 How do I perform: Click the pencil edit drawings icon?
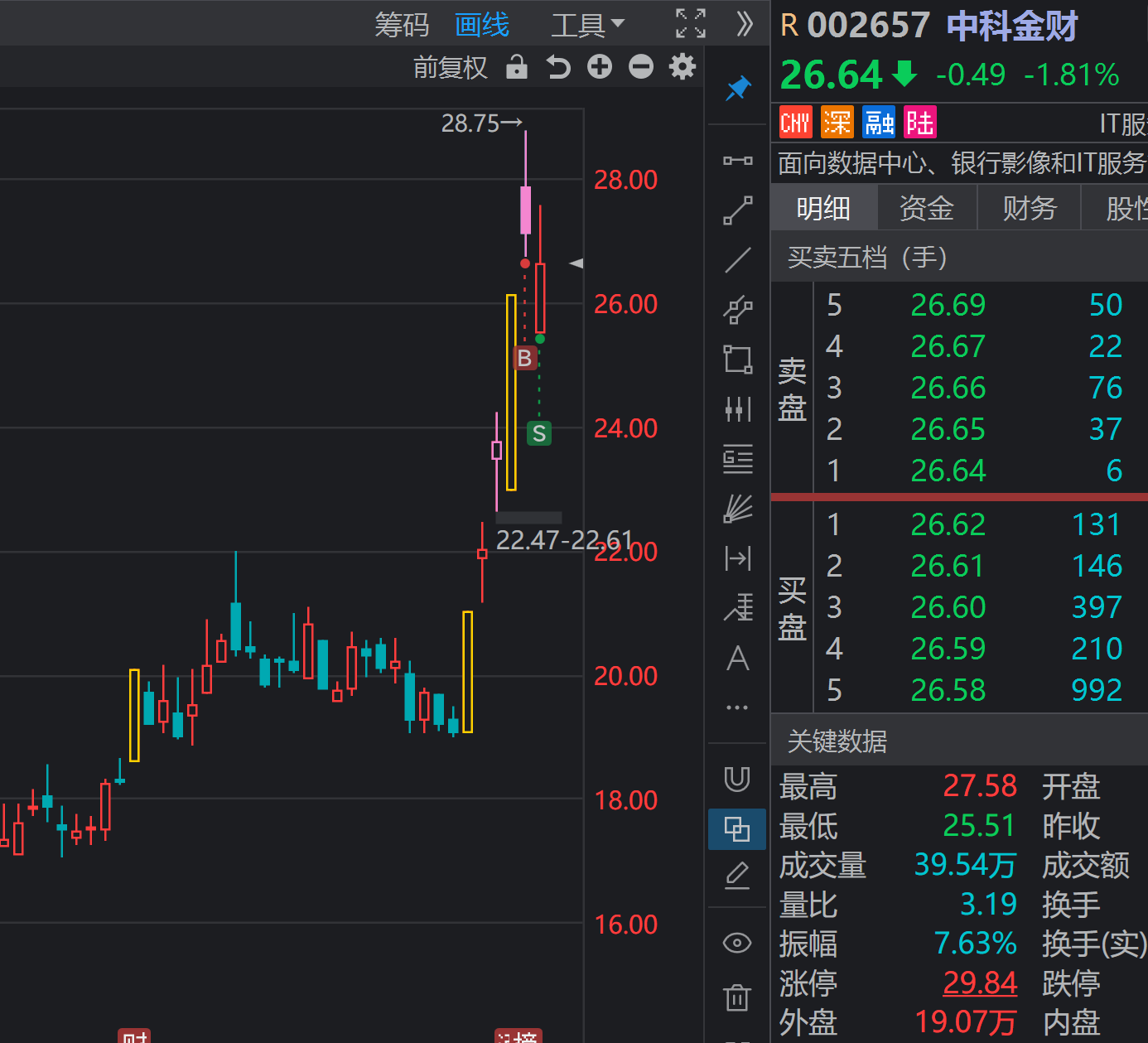point(737,876)
